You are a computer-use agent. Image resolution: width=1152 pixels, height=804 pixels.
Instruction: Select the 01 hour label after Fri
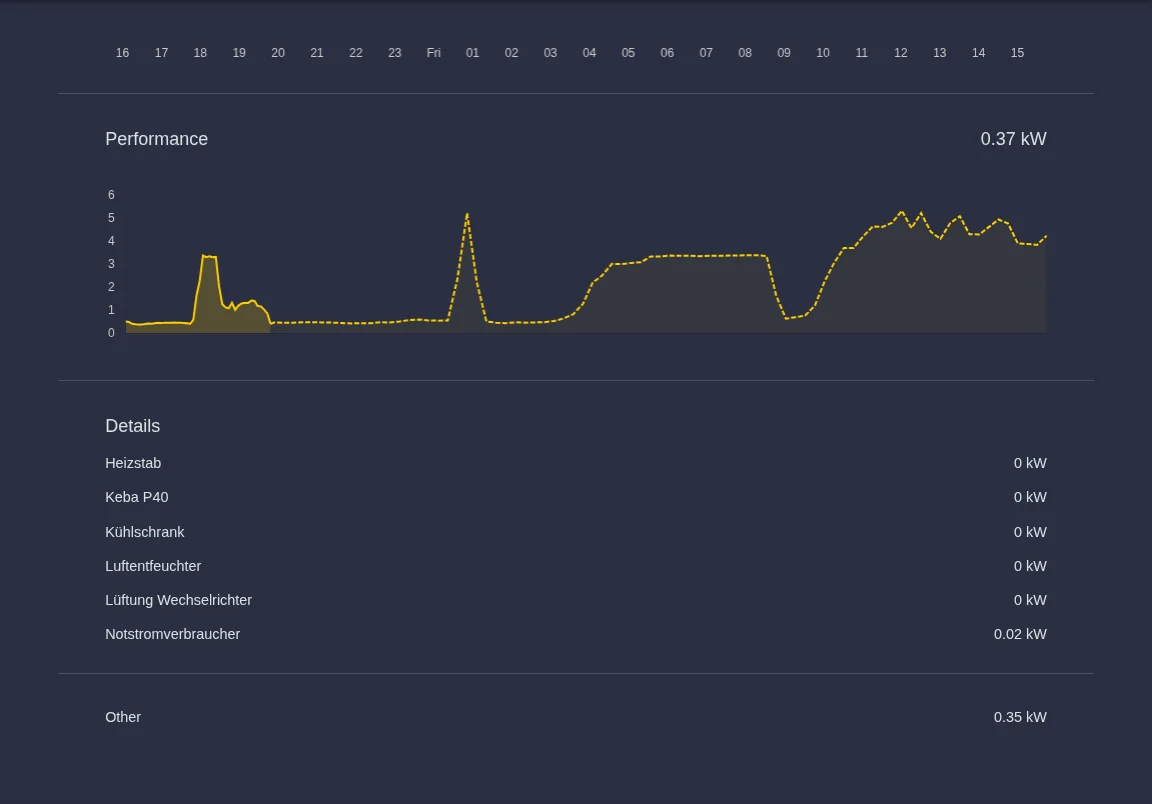pos(472,53)
